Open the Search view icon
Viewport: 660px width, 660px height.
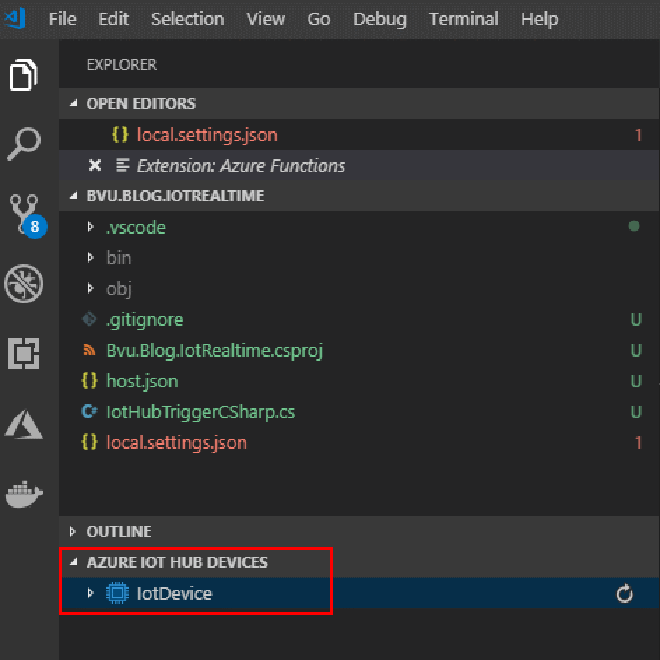tap(24, 143)
